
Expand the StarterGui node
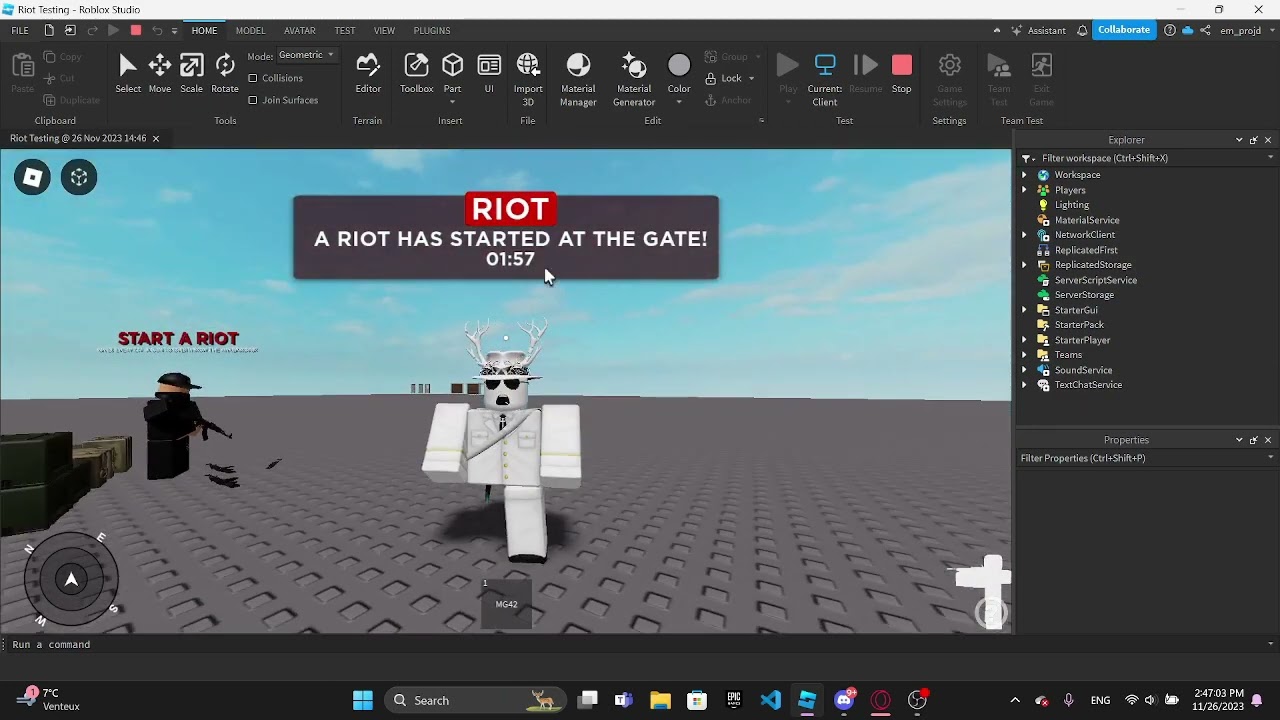(1024, 310)
